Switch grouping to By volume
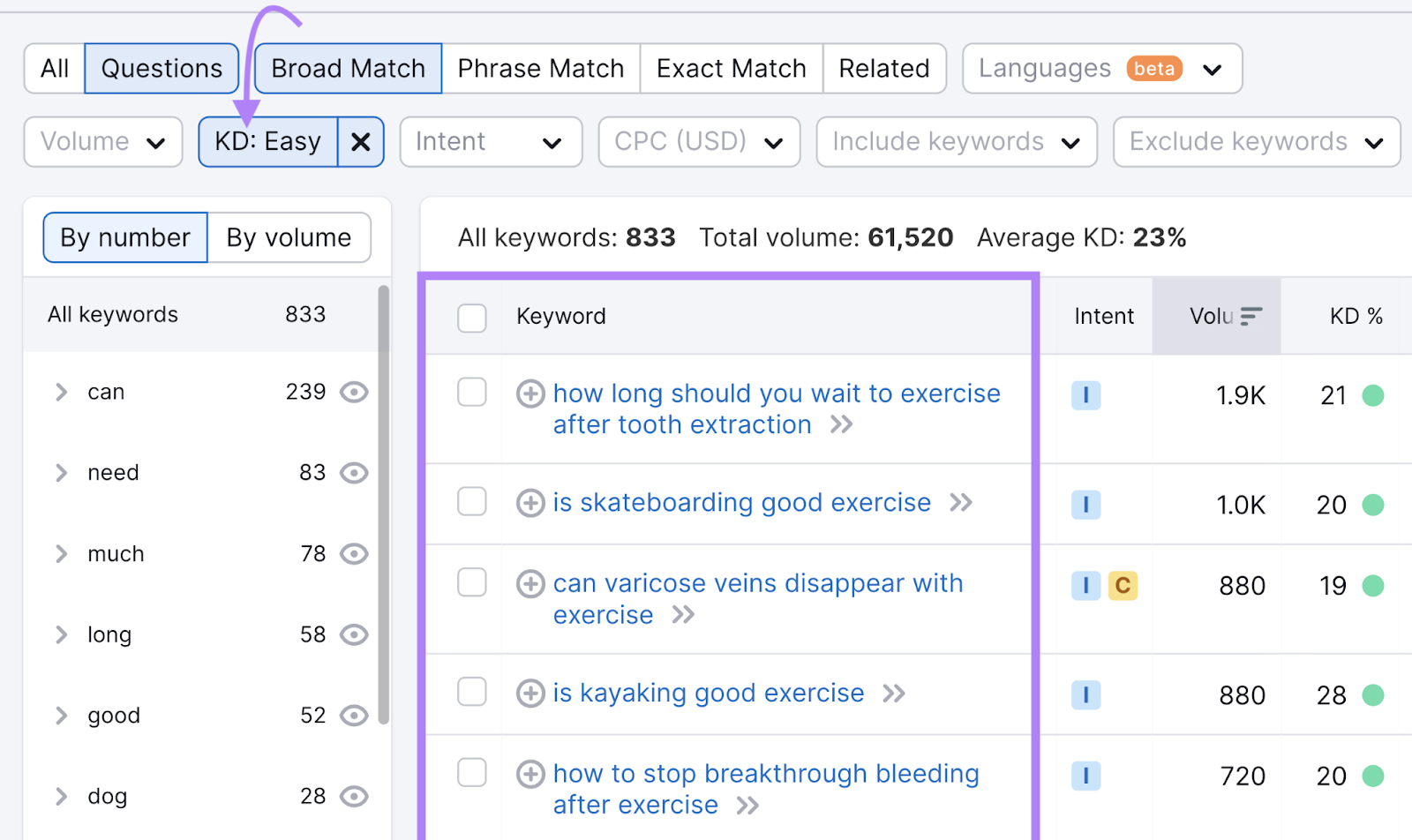 [288, 236]
